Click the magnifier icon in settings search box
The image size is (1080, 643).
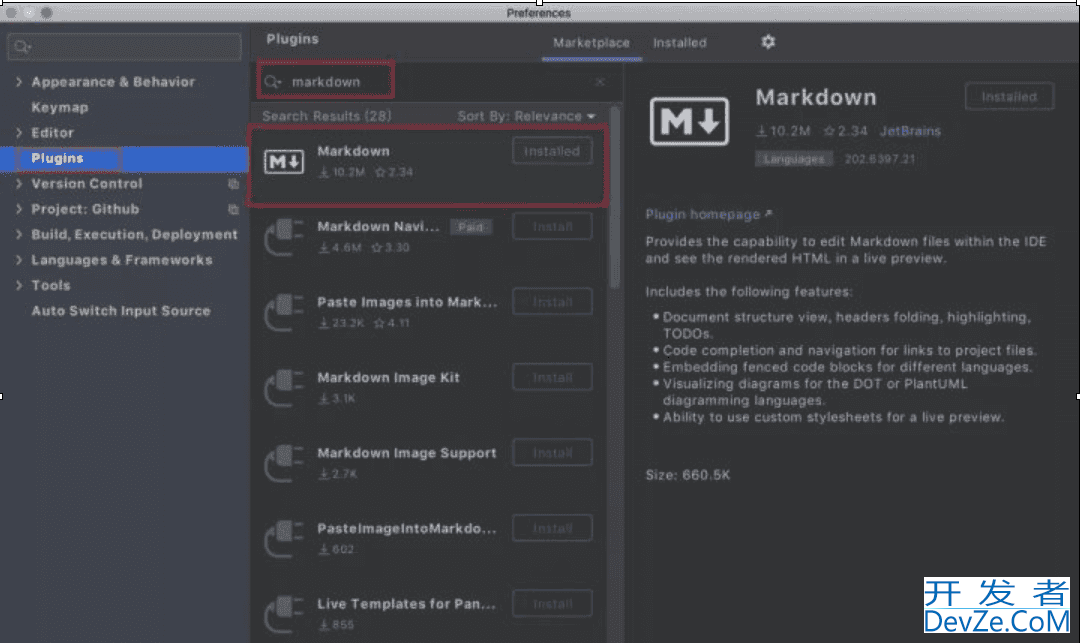point(22,47)
